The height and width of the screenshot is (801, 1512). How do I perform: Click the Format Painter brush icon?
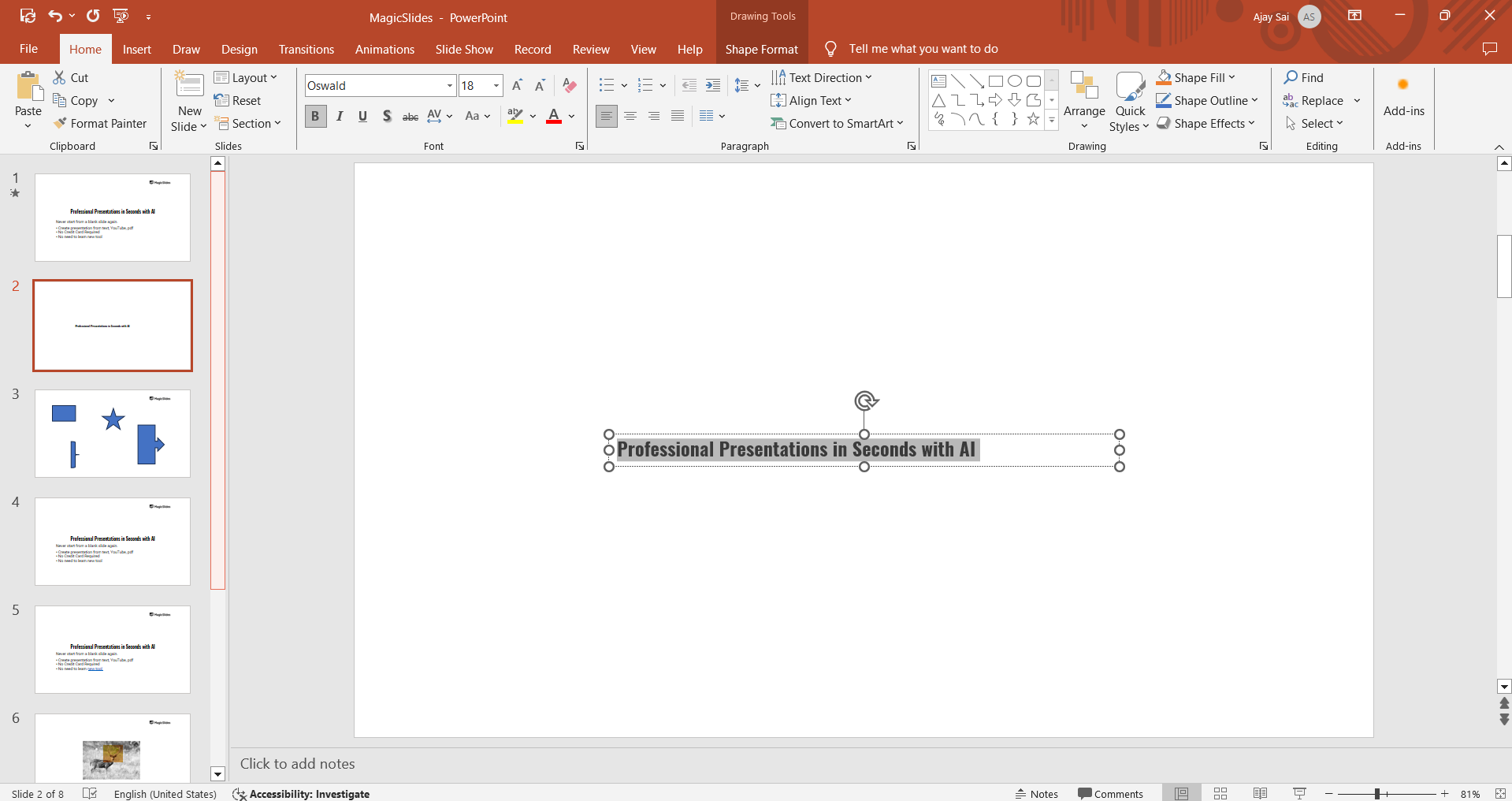(60, 124)
